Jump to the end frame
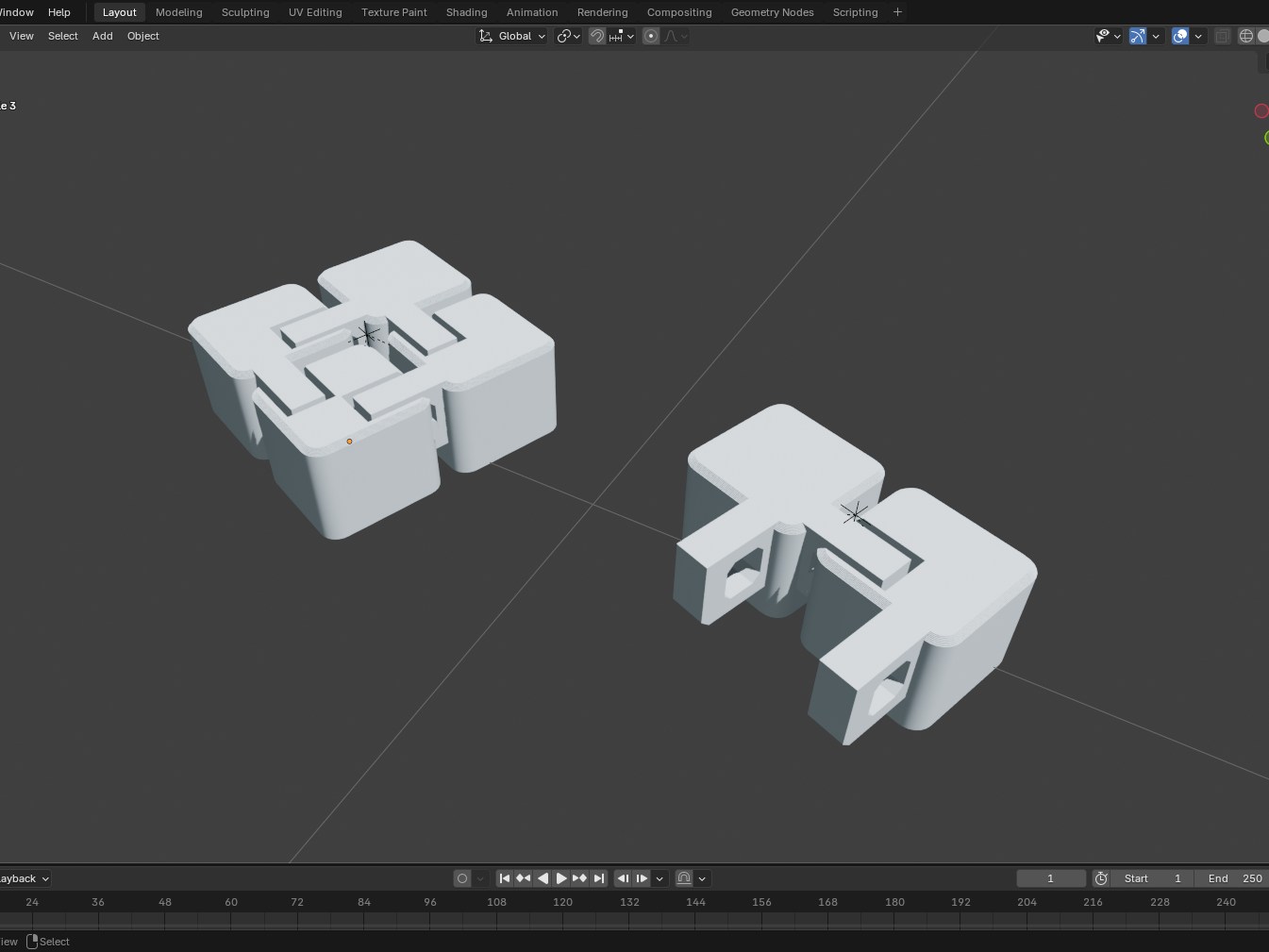Image resolution: width=1269 pixels, height=952 pixels. point(599,878)
